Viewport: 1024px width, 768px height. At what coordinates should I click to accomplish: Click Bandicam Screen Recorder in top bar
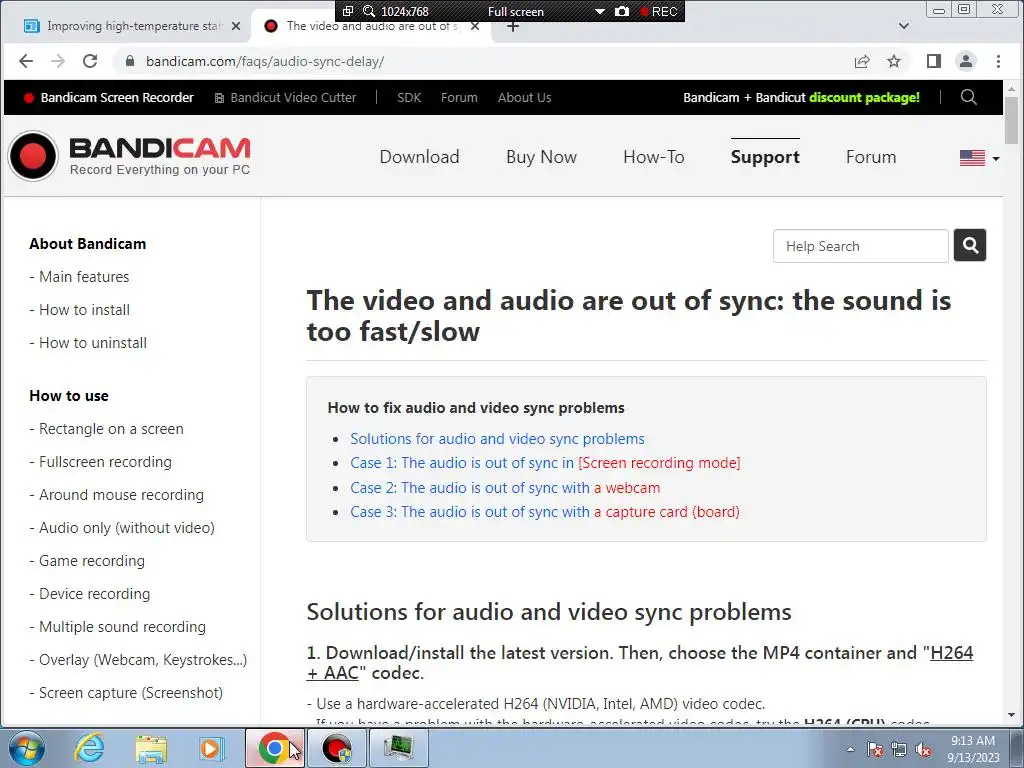click(109, 97)
